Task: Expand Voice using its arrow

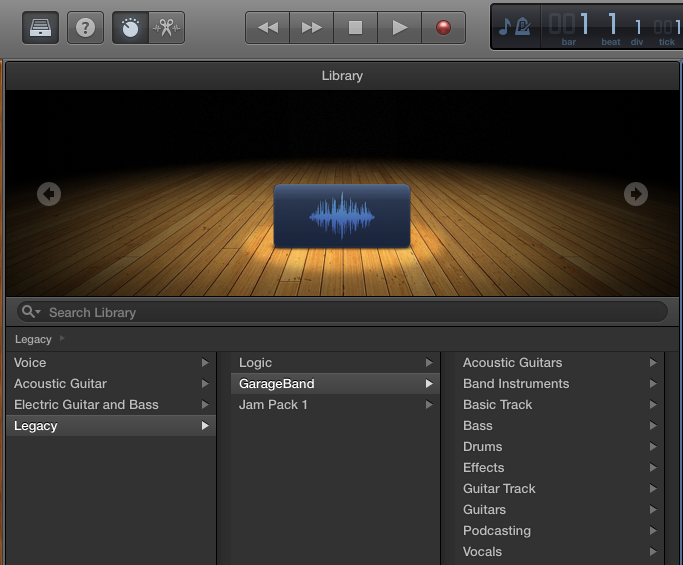Action: click(205, 362)
